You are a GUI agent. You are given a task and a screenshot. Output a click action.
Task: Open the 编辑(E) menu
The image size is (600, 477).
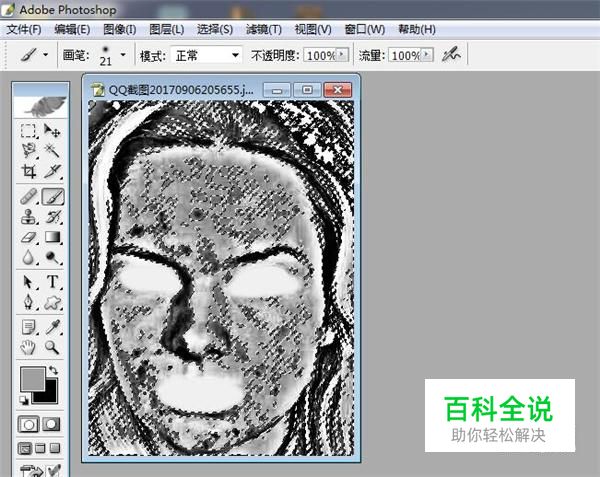click(72, 29)
